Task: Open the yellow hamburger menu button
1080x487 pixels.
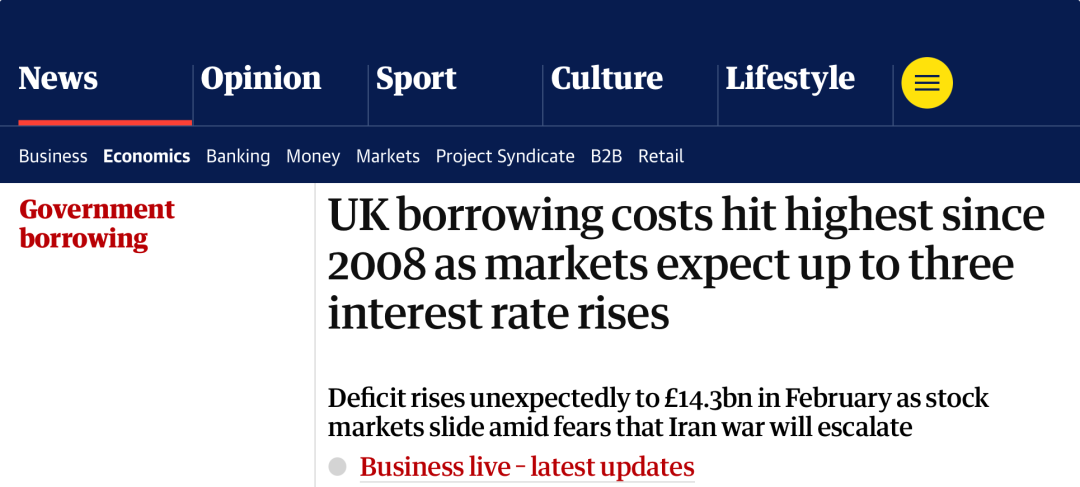Action: 927,83
